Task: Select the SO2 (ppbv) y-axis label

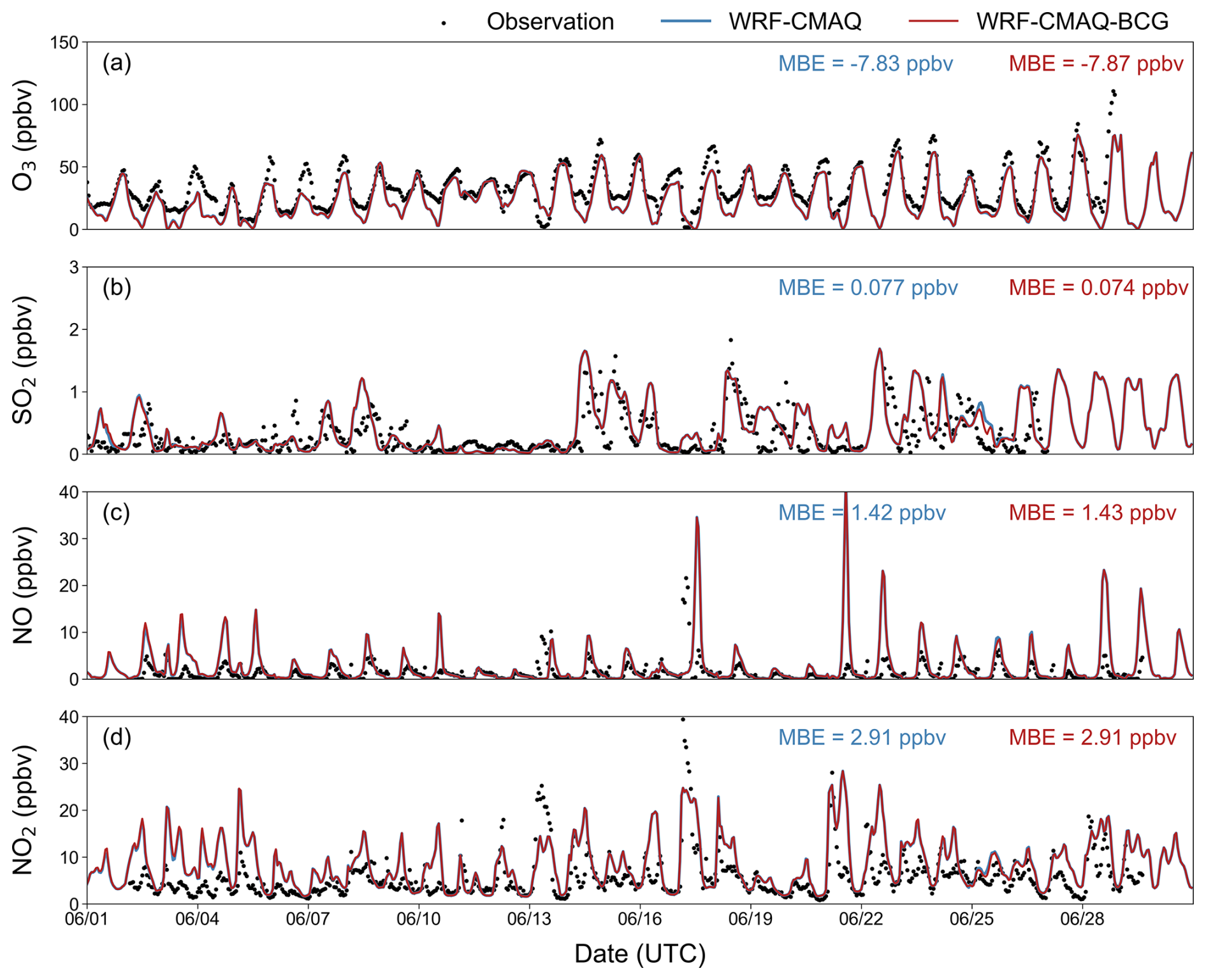Action: pos(24,360)
